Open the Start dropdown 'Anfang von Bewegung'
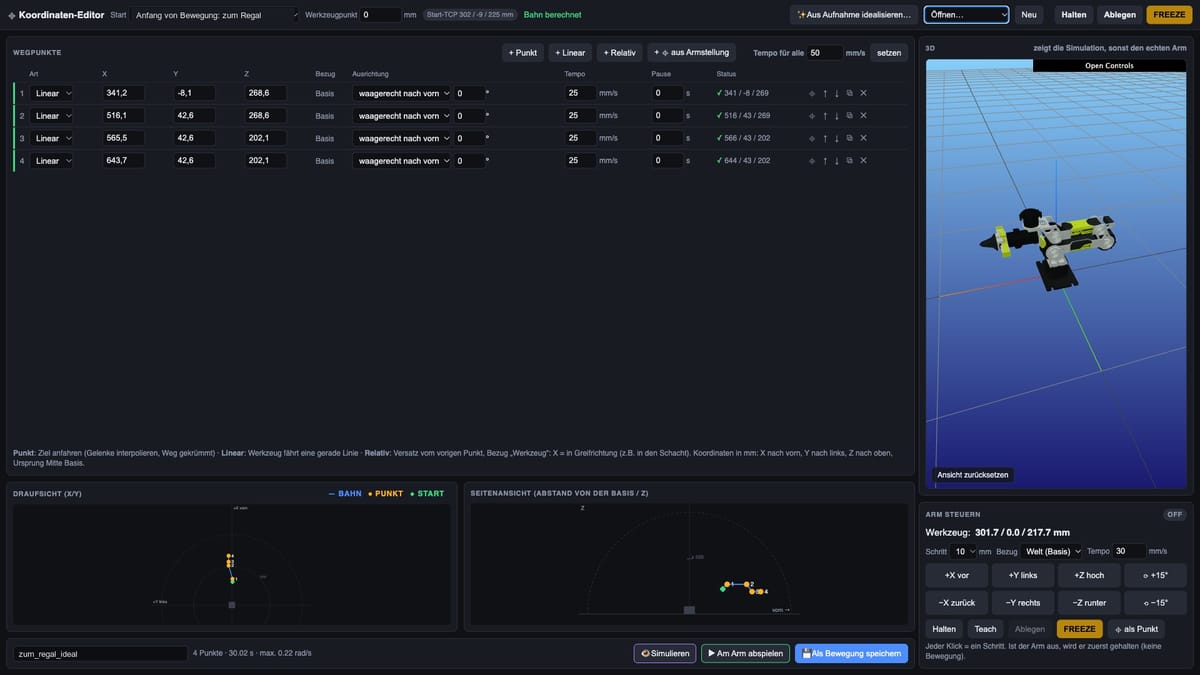 coord(216,15)
